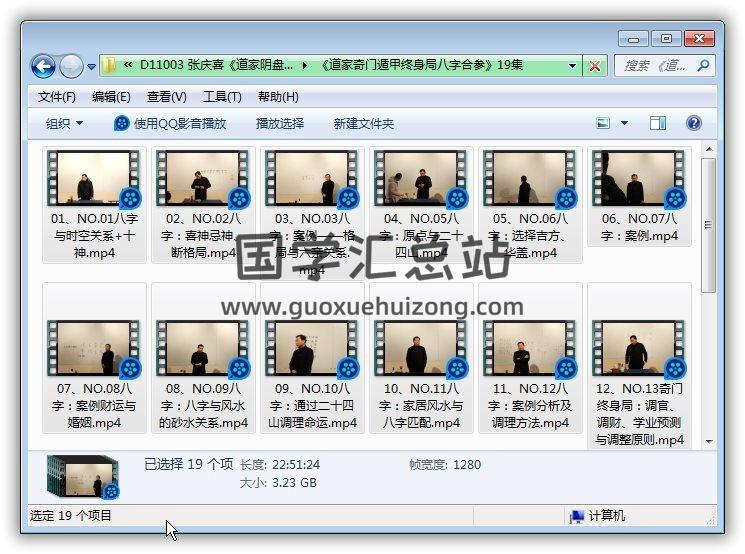Open the Help question mark icon
The image size is (745, 554).
(x=693, y=123)
